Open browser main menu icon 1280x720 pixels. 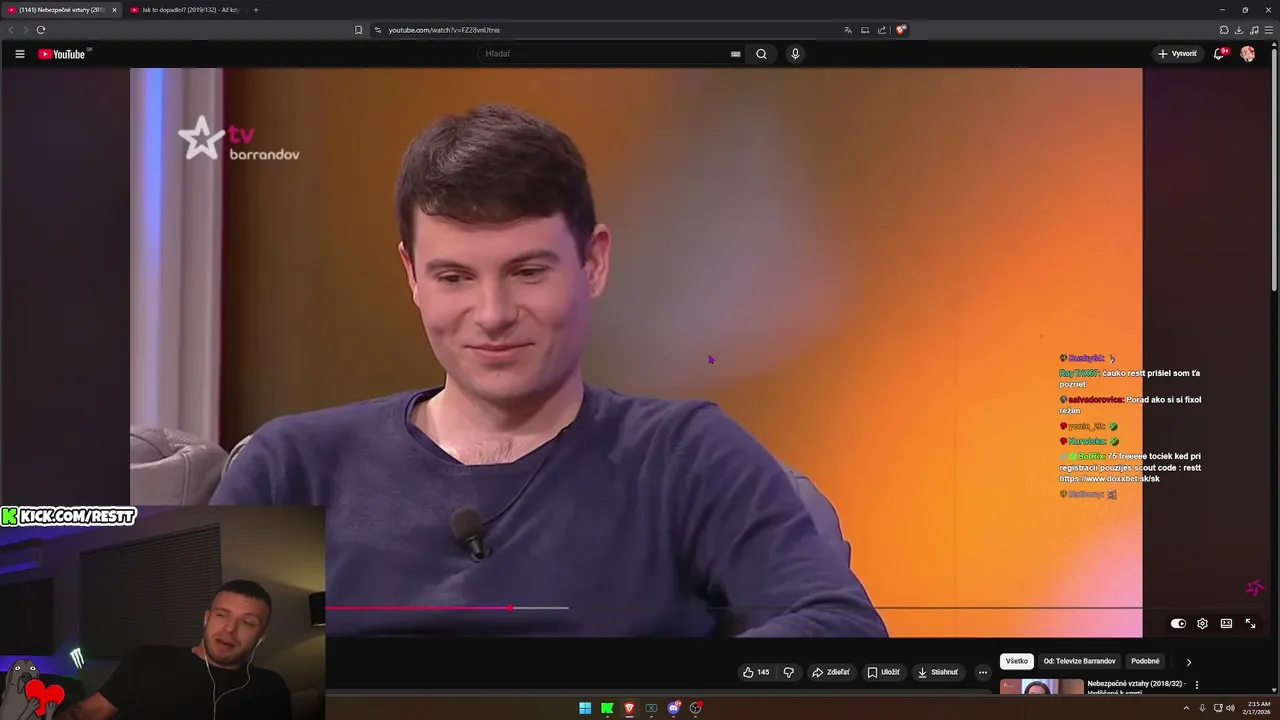[x=1269, y=30]
